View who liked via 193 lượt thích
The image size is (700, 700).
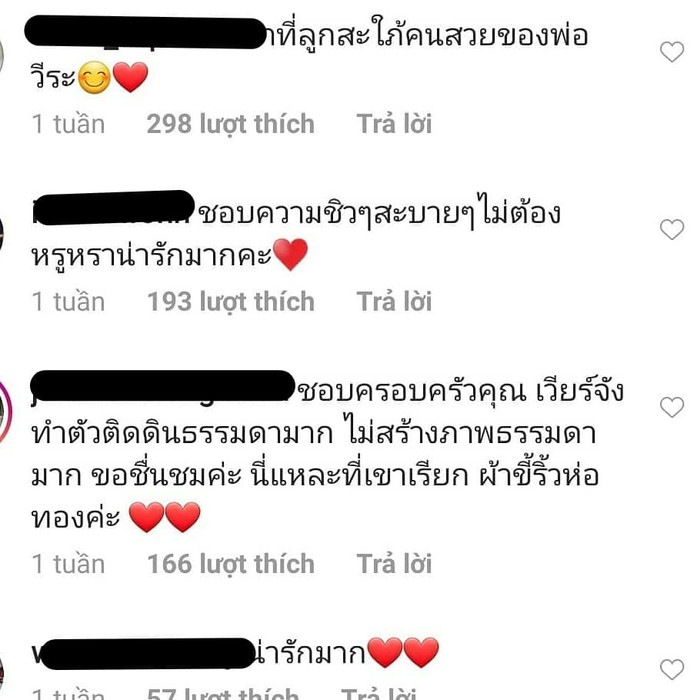(x=231, y=302)
